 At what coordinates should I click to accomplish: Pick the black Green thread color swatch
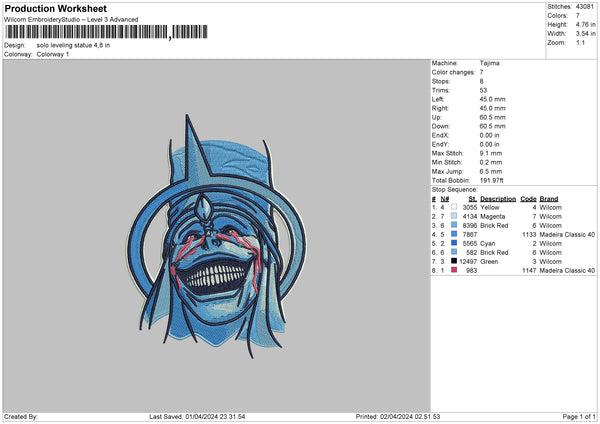pyautogui.click(x=456, y=261)
